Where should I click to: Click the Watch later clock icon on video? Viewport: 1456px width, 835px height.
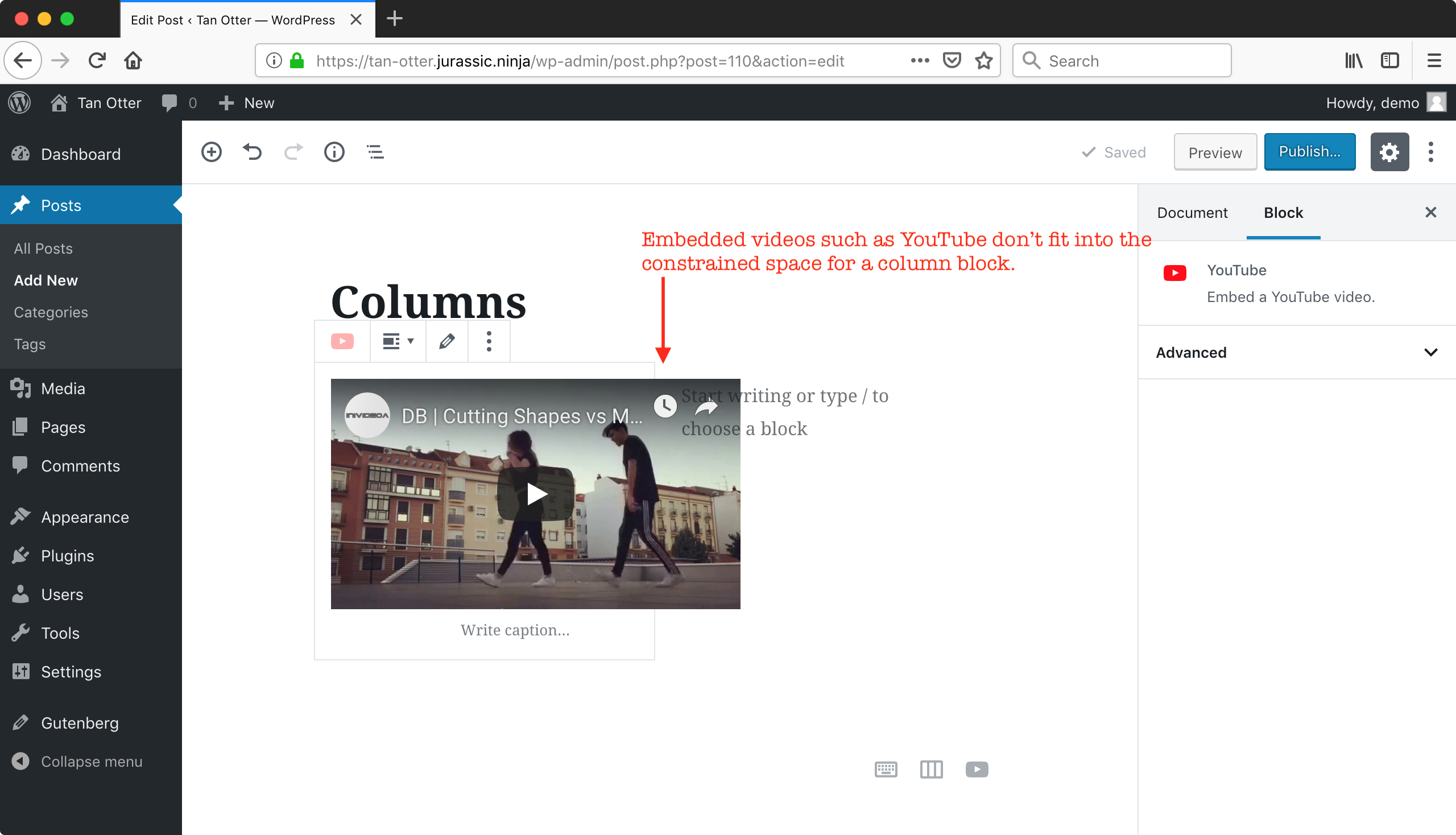point(665,406)
